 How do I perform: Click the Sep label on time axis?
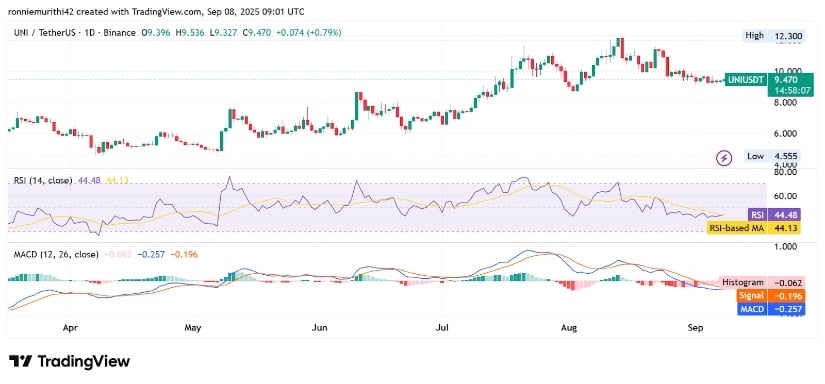point(696,328)
